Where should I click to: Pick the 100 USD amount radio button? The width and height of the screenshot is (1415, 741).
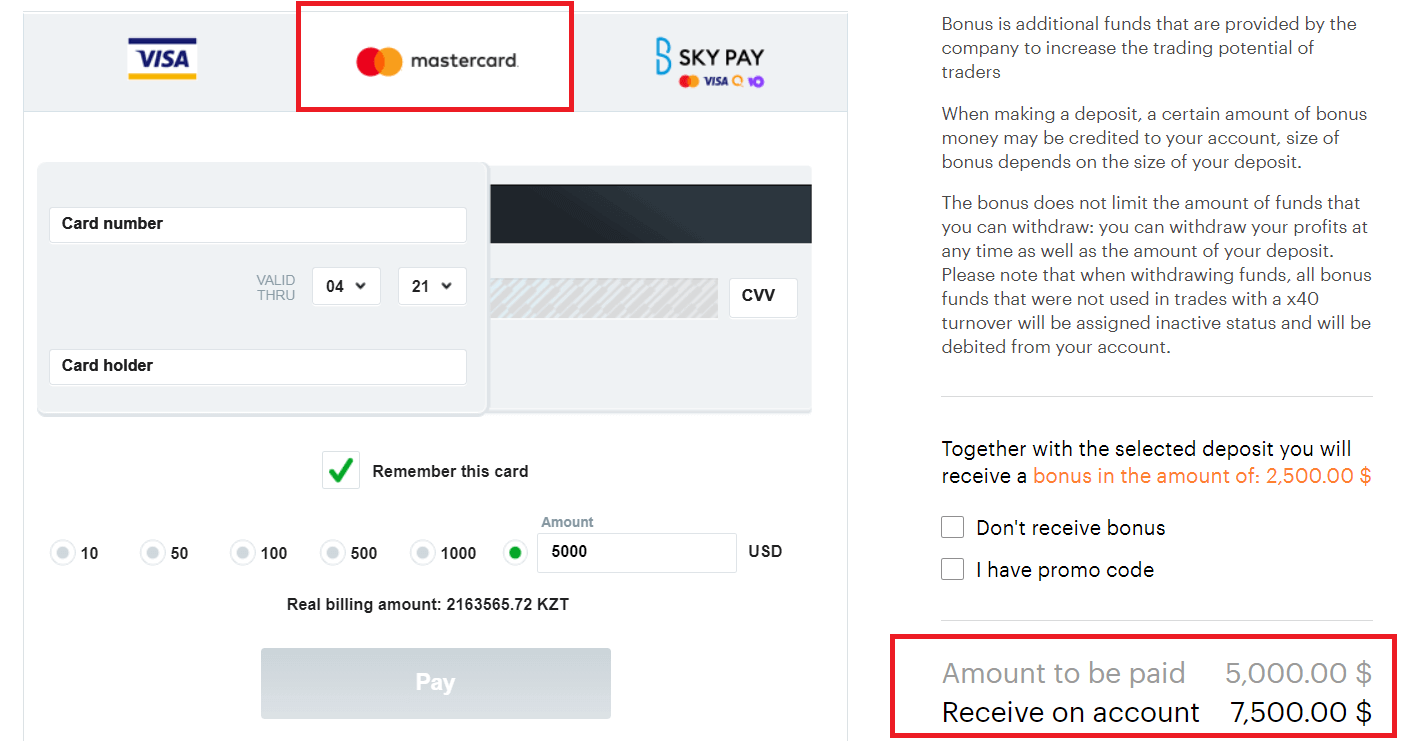pos(243,552)
